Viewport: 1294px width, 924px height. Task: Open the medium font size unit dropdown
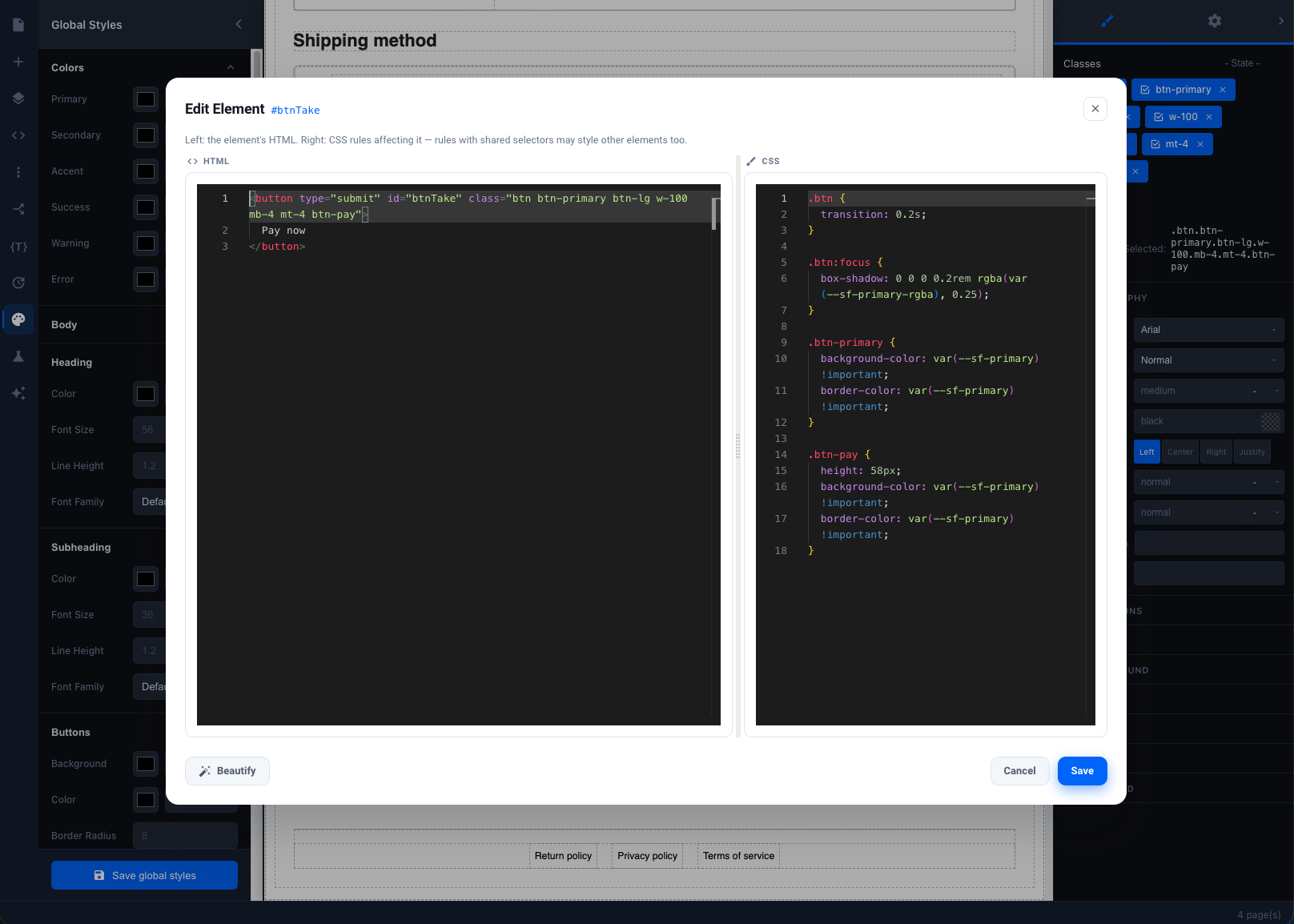[1265, 391]
